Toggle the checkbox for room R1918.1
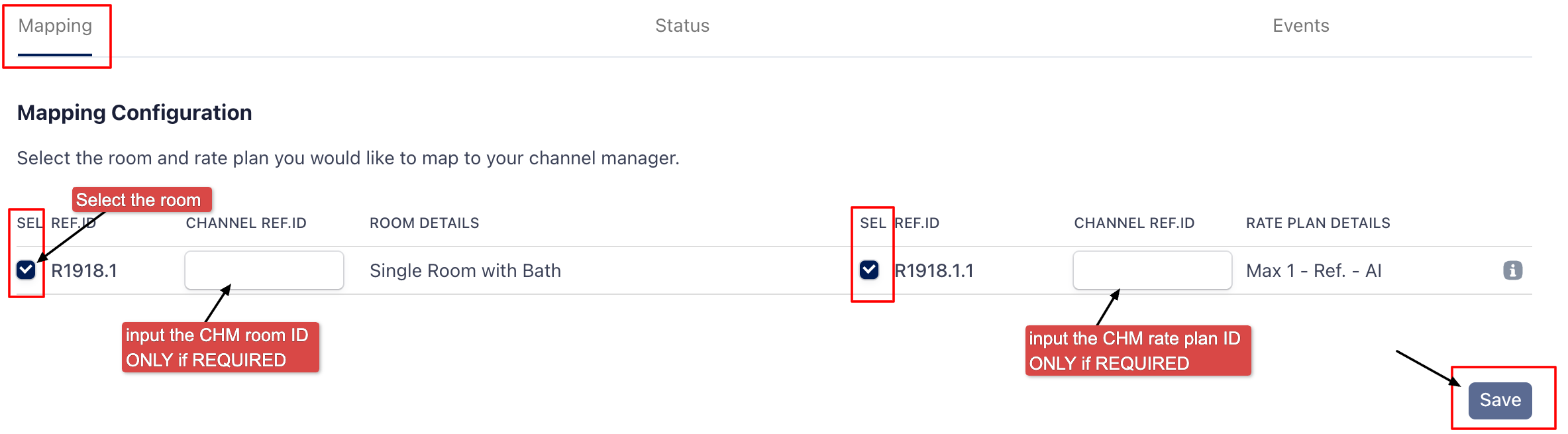1568x434 pixels. tap(26, 270)
